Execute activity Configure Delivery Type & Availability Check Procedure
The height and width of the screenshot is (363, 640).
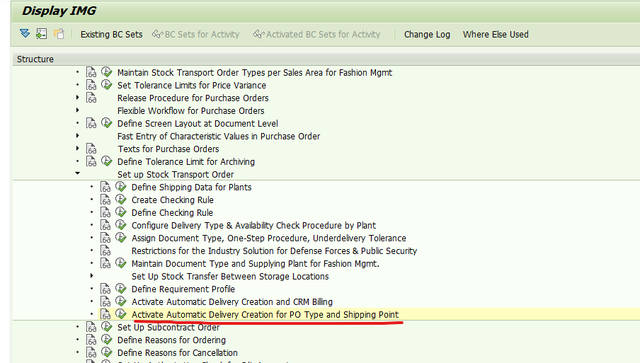121,225
